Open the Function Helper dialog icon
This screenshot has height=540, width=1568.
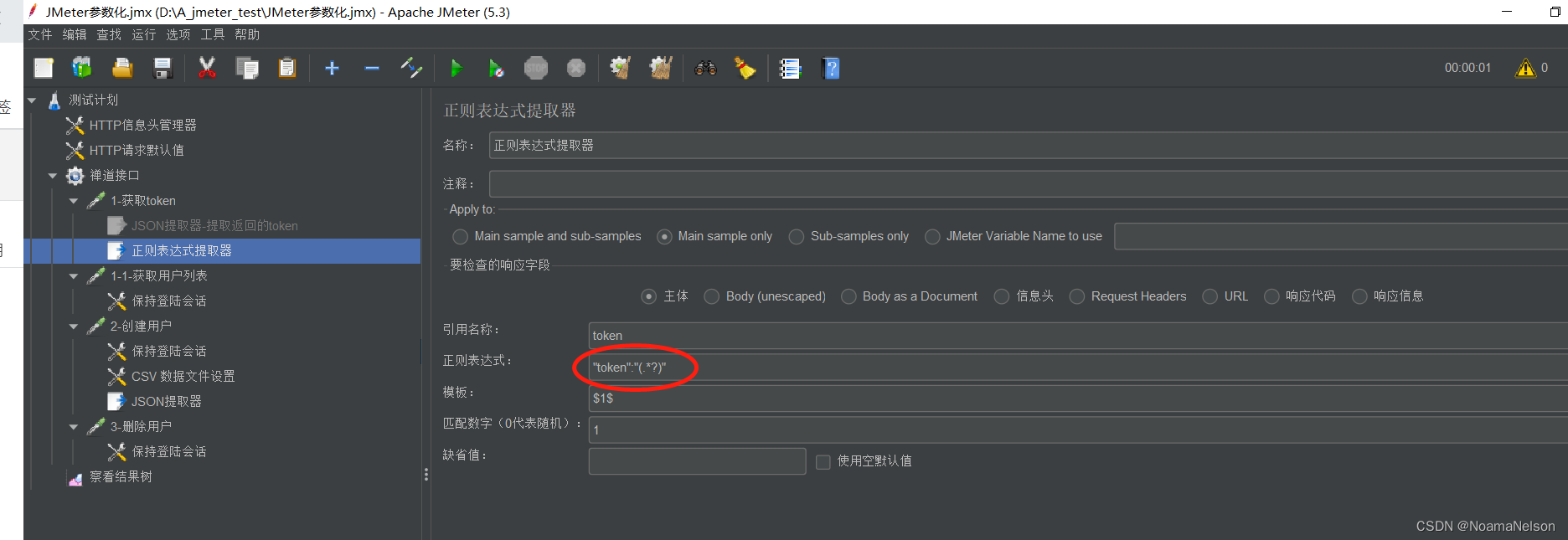point(790,68)
